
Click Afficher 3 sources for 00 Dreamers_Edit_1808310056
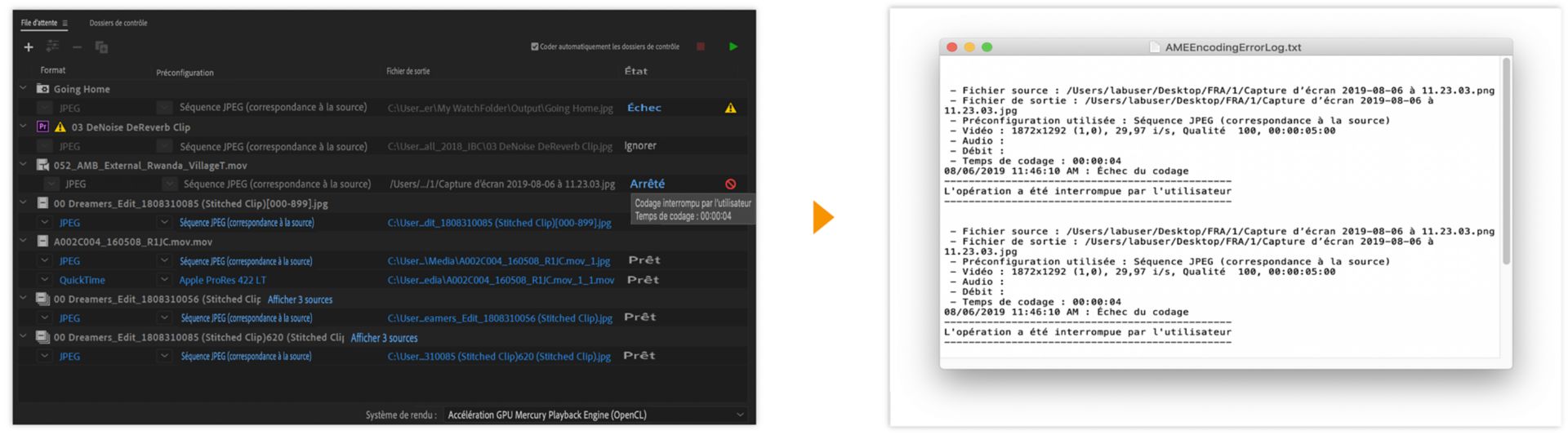[300, 300]
